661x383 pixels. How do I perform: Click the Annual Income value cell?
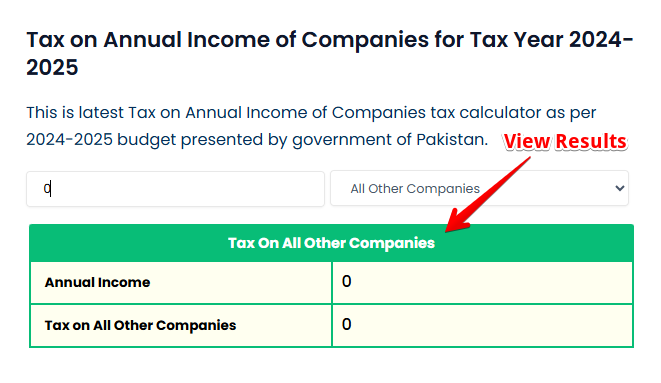coord(482,282)
